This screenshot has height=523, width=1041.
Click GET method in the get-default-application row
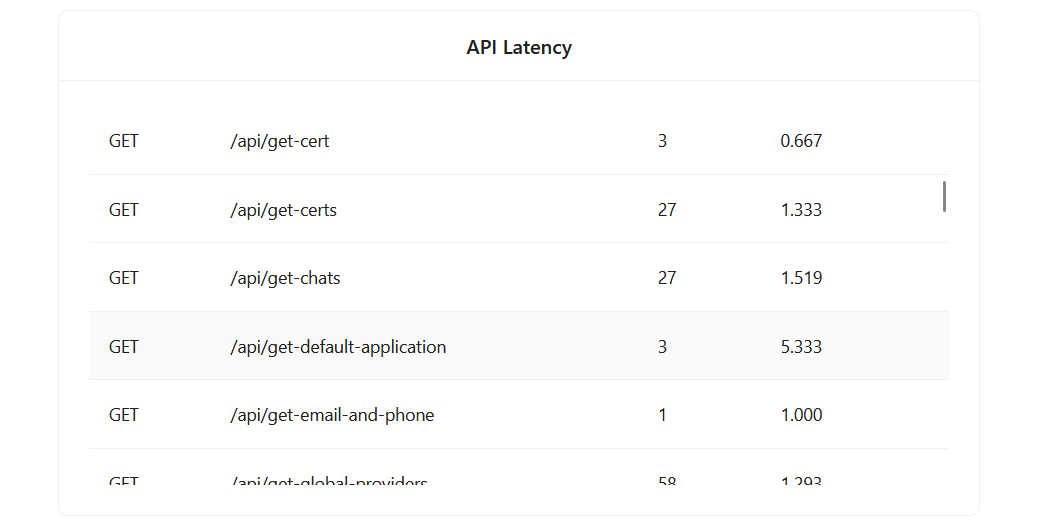tap(124, 347)
